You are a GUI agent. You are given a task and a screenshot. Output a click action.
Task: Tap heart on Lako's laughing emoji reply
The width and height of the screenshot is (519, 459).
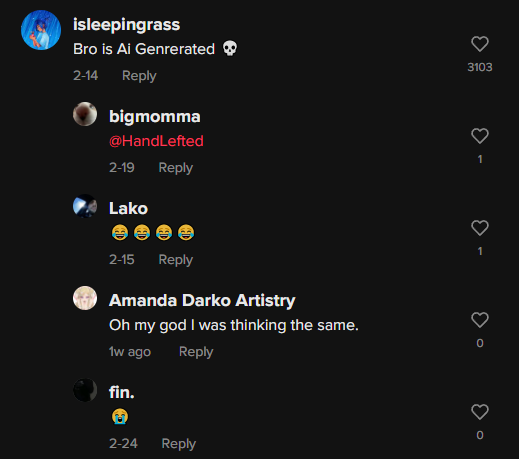[x=480, y=228]
